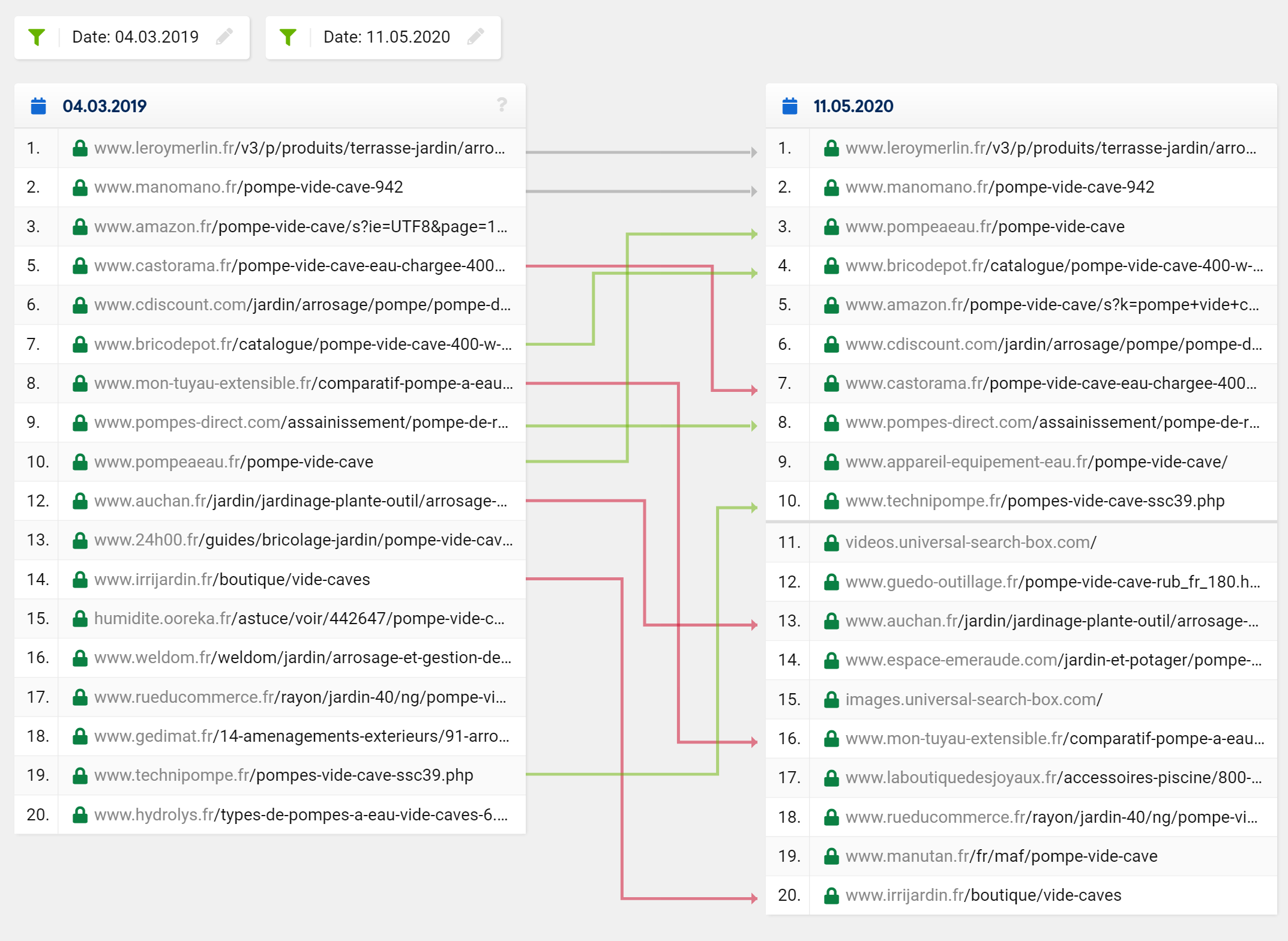Click lock icon beside 2019 amazon.fr result
This screenshot has width=1288, height=941.
pos(80,227)
